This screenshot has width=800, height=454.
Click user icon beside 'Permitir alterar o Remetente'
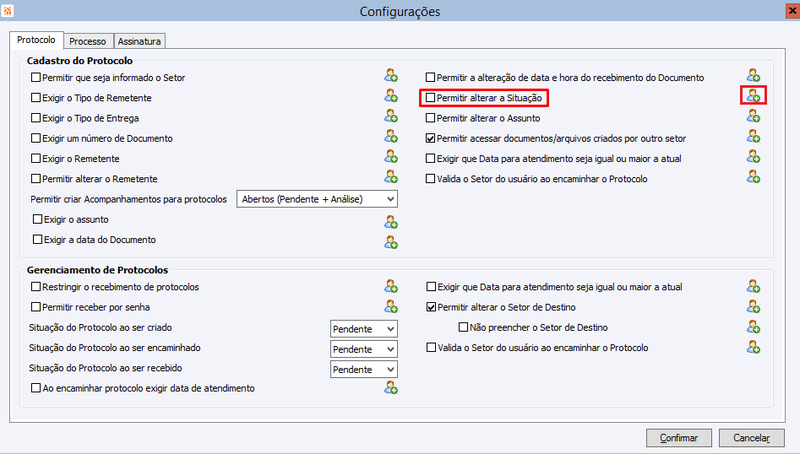point(391,176)
